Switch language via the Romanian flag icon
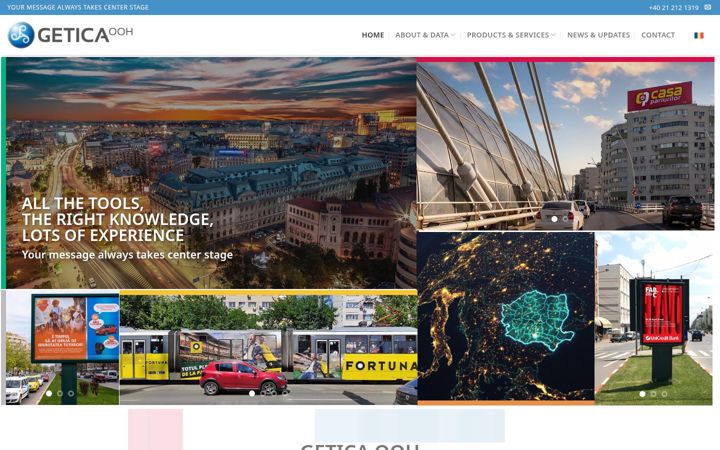This screenshot has width=720, height=450. (698, 35)
